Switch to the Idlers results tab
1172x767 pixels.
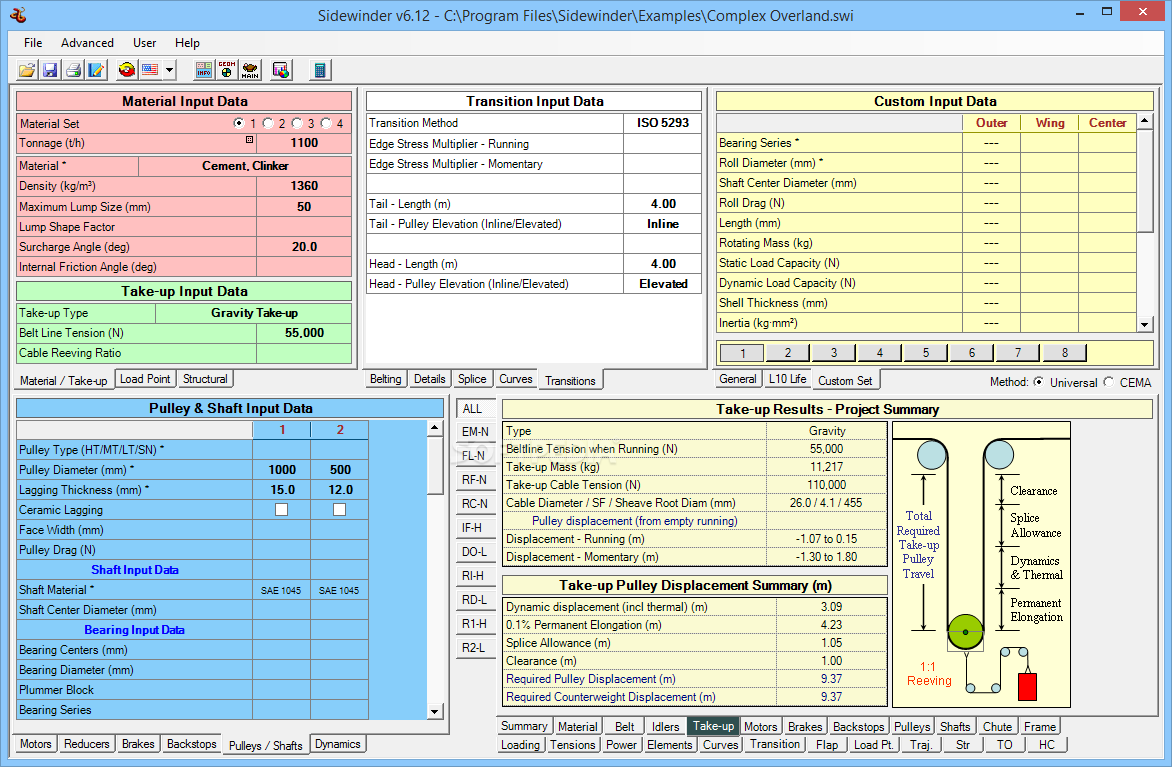pos(665,727)
